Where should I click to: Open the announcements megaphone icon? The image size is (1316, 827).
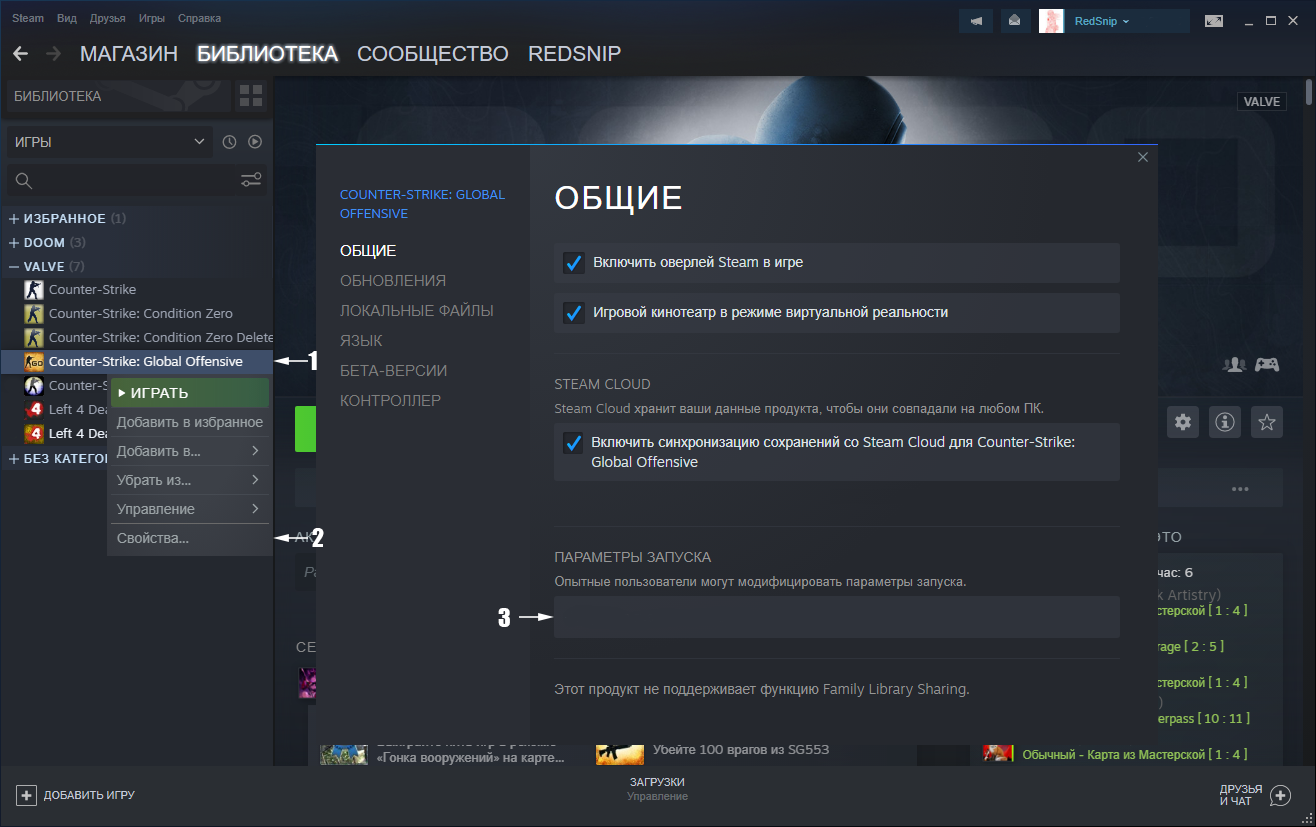976,20
